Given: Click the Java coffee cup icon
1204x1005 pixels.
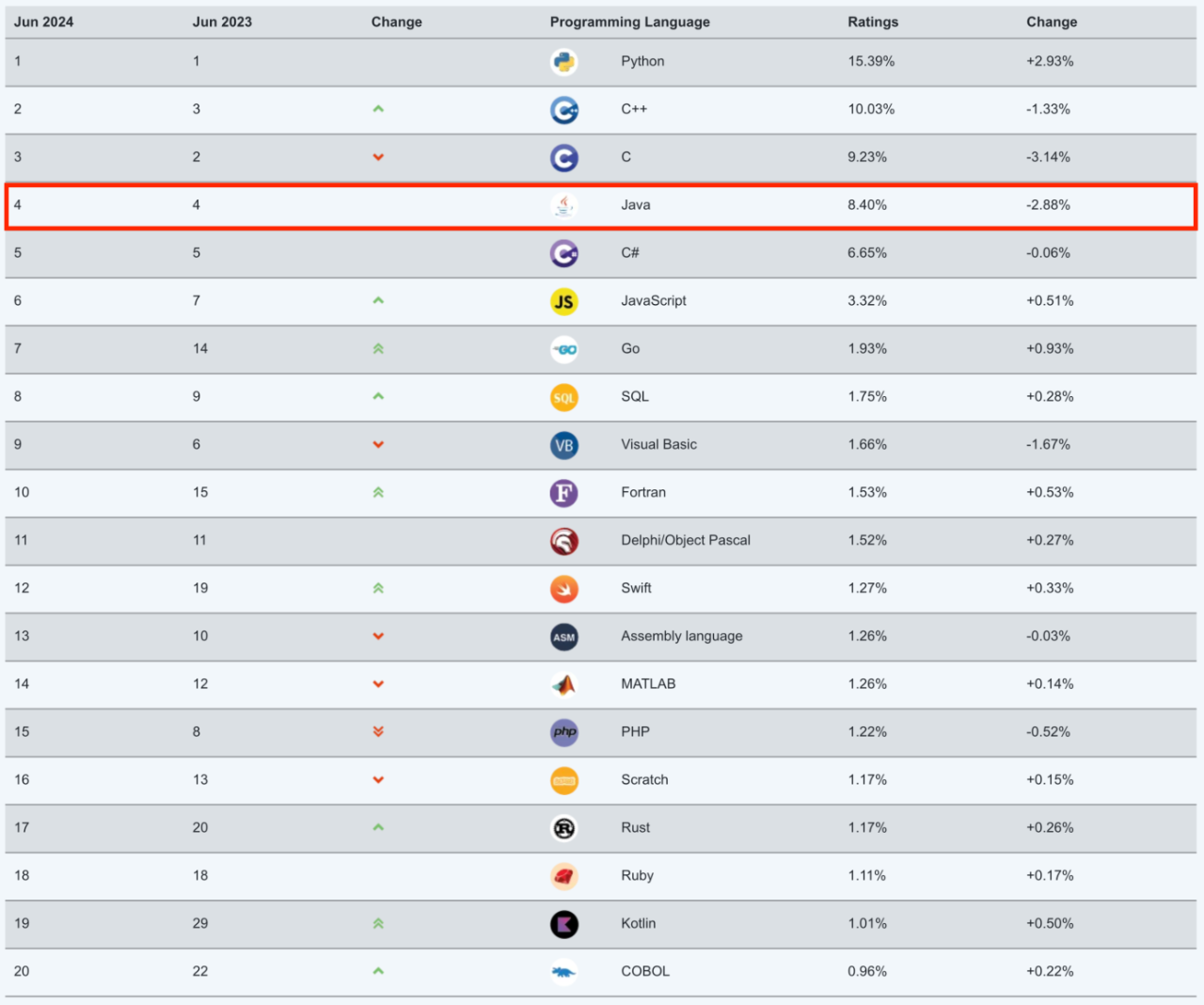Looking at the screenshot, I should coord(563,205).
